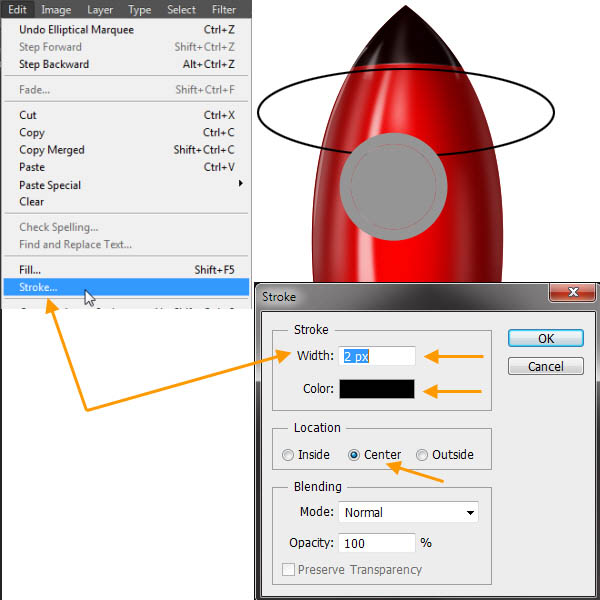Screen dimensions: 600x600
Task: Click the stroke Width input field
Action: click(377, 356)
